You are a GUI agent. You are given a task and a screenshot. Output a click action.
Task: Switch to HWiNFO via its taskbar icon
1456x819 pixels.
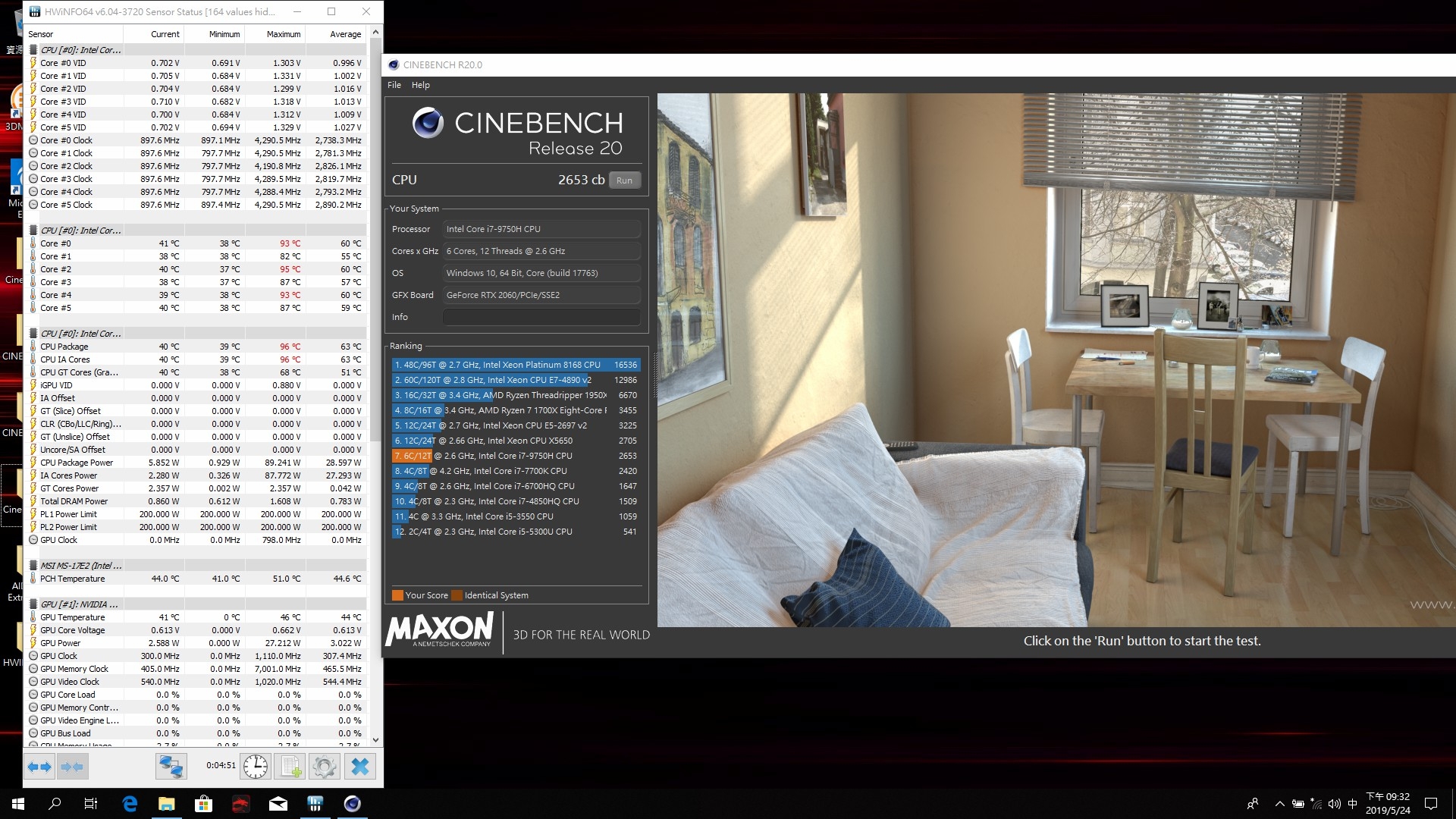(315, 804)
